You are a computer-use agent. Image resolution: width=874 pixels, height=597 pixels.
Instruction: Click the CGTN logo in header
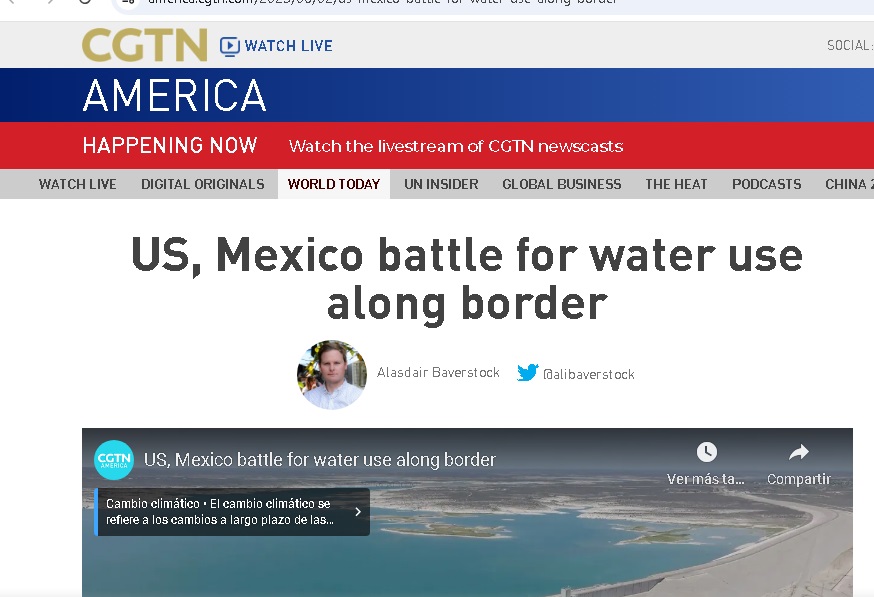pyautogui.click(x=144, y=45)
